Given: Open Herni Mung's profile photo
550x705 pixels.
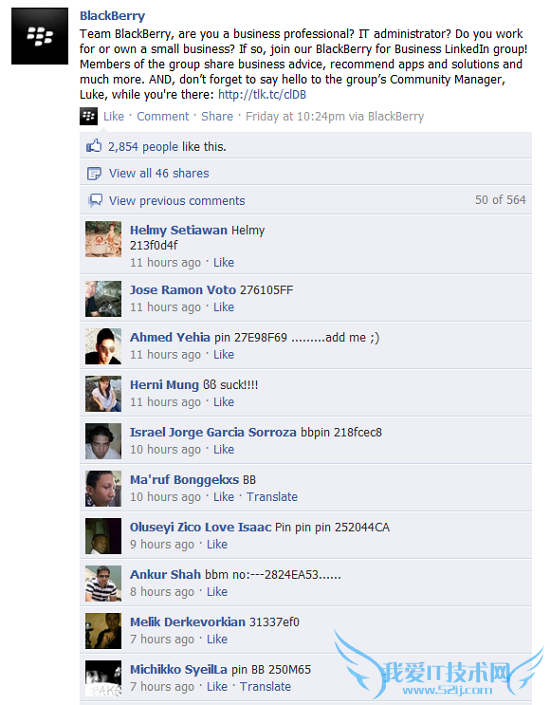Looking at the screenshot, I should (103, 394).
